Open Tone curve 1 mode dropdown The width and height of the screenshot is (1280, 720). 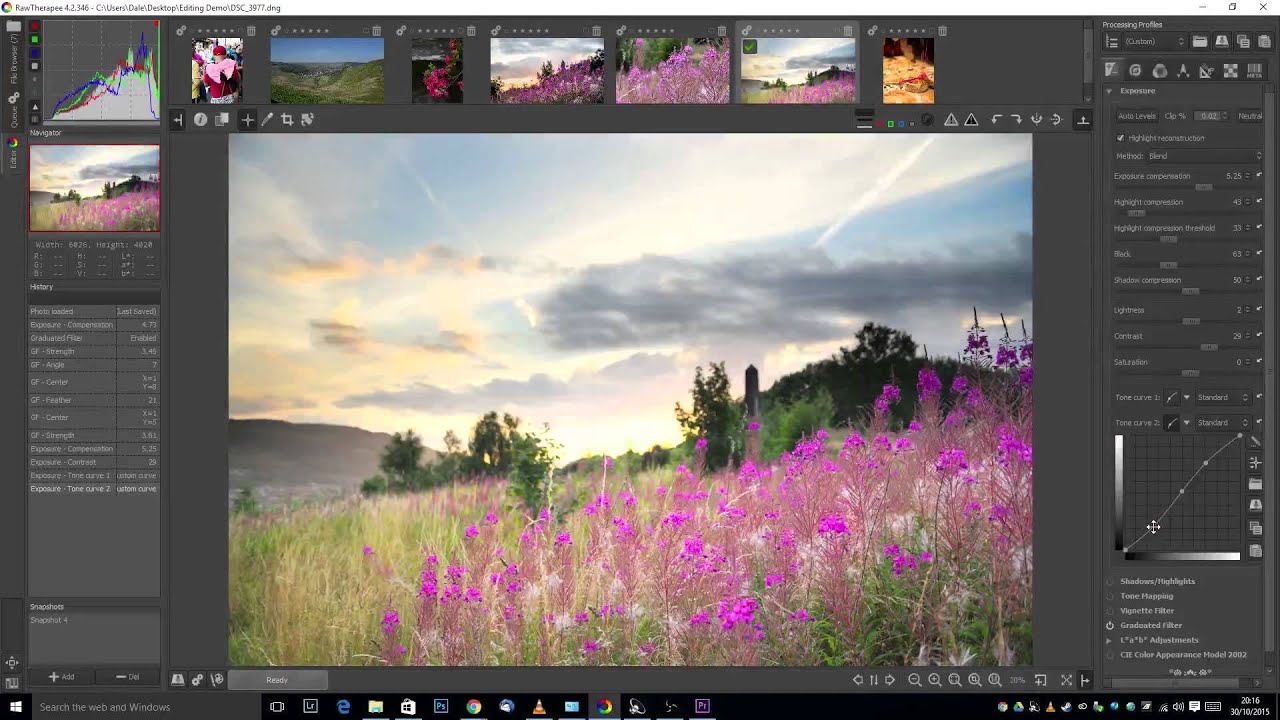coord(1224,397)
